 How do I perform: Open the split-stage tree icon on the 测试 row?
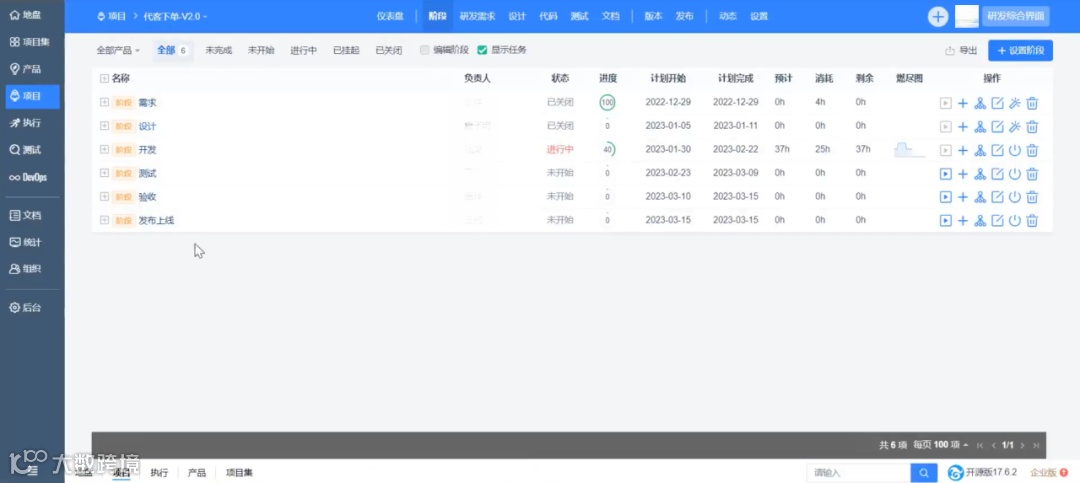pyautogui.click(x=980, y=174)
